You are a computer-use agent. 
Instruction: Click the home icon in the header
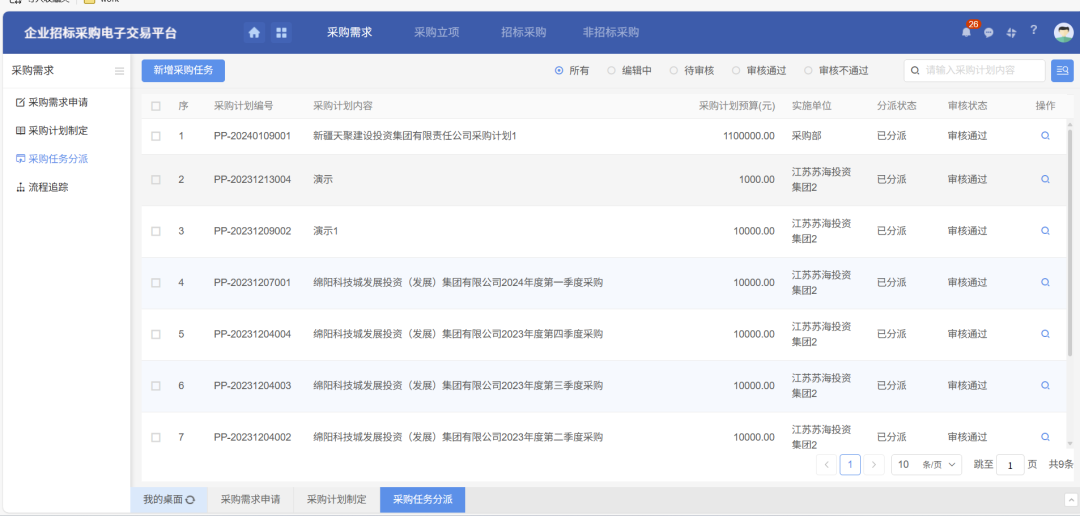click(x=254, y=33)
